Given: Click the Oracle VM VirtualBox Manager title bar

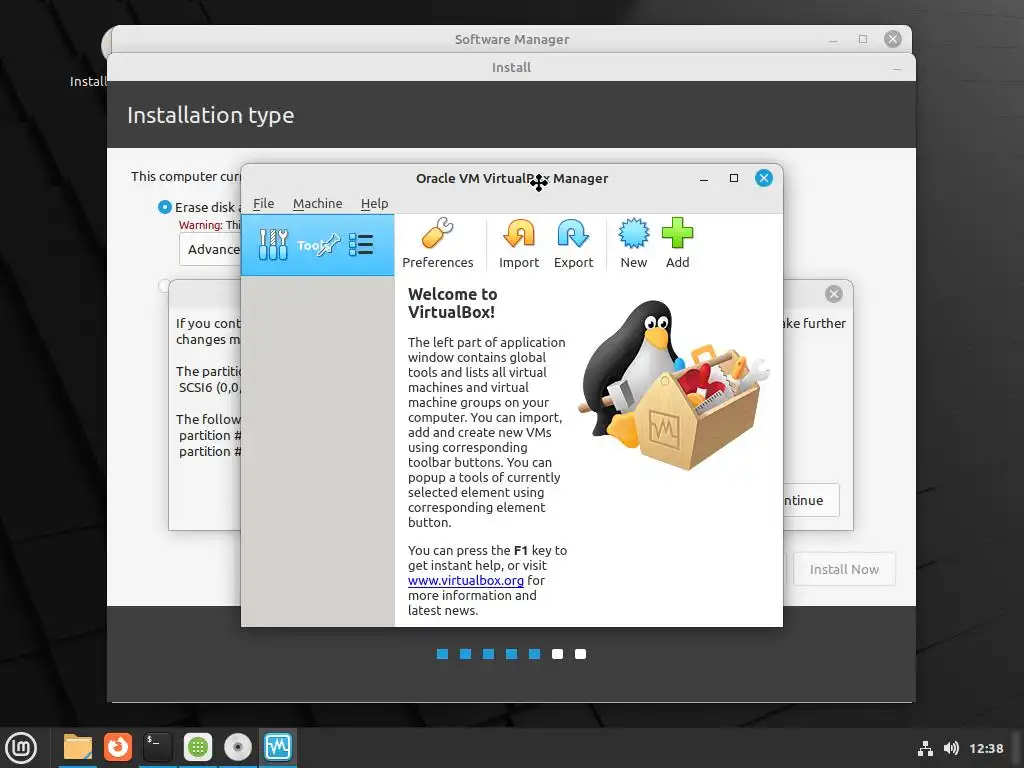Looking at the screenshot, I should (512, 178).
